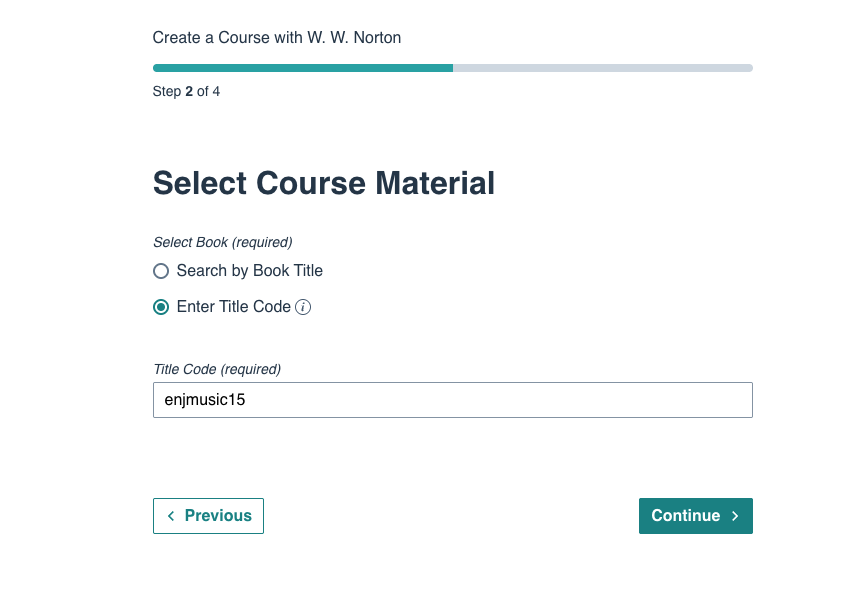Click into the Title Code input field
The image size is (845, 589).
point(452,400)
